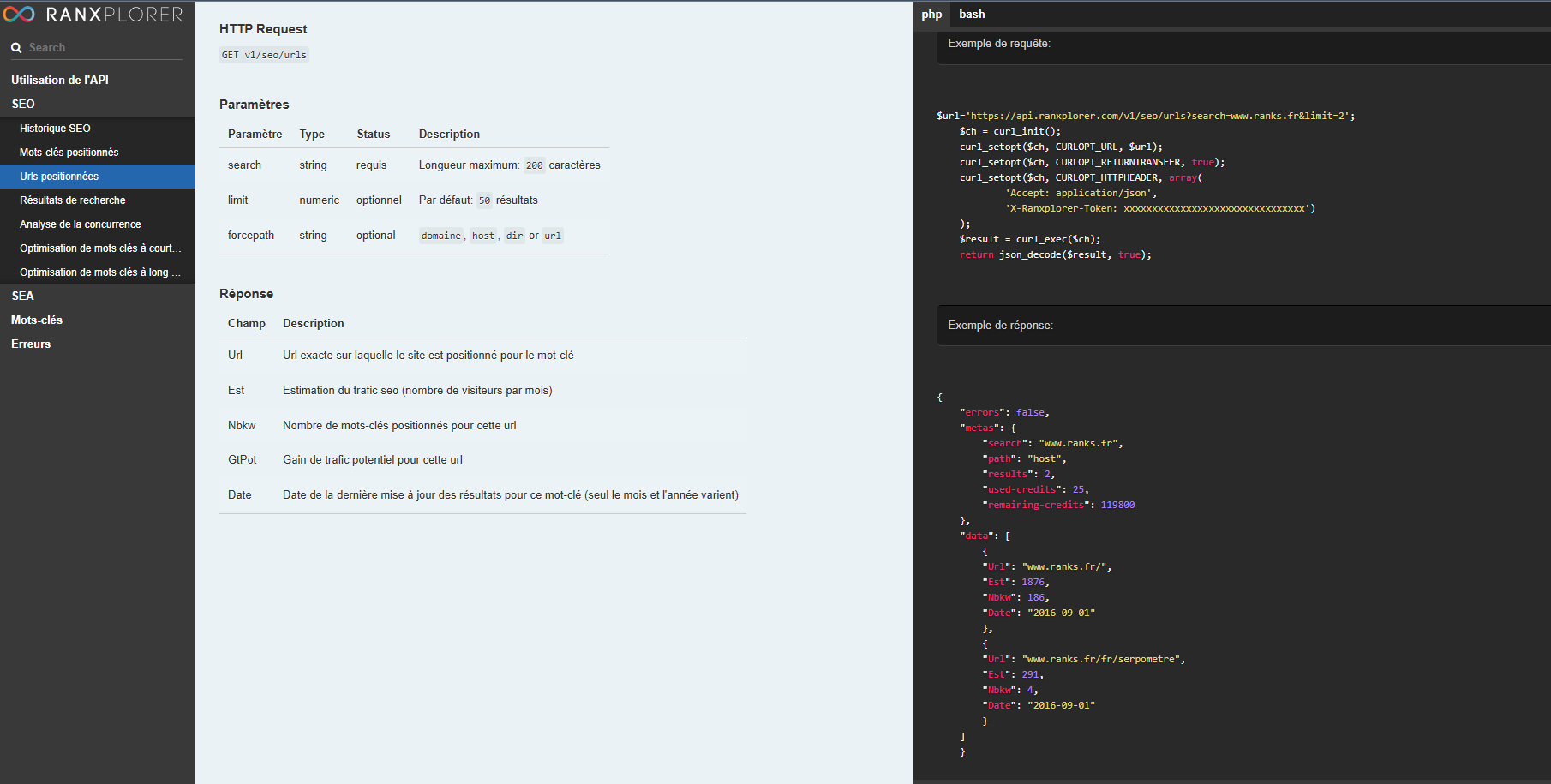Open Mots-clés positionnés in sidebar

pos(69,153)
